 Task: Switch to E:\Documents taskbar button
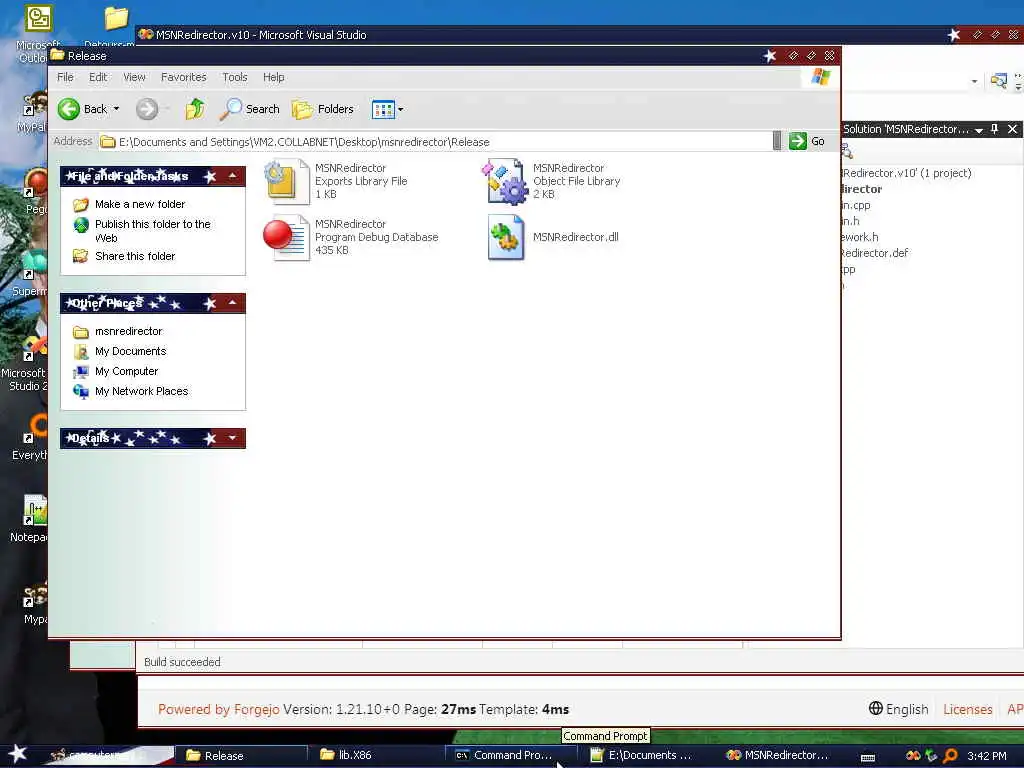click(647, 756)
